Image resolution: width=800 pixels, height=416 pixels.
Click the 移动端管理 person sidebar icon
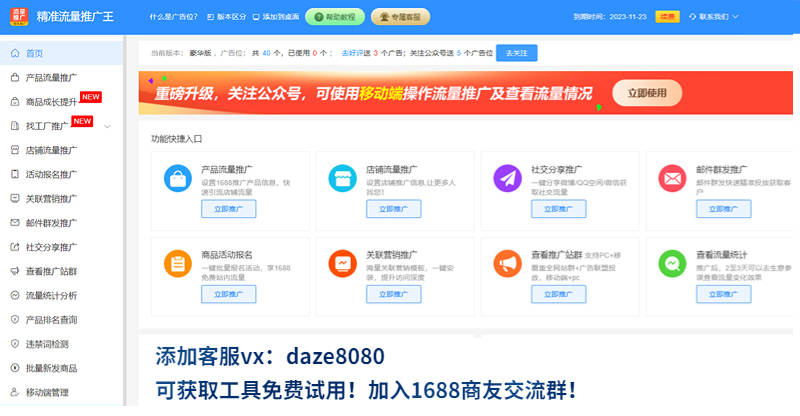[15, 392]
